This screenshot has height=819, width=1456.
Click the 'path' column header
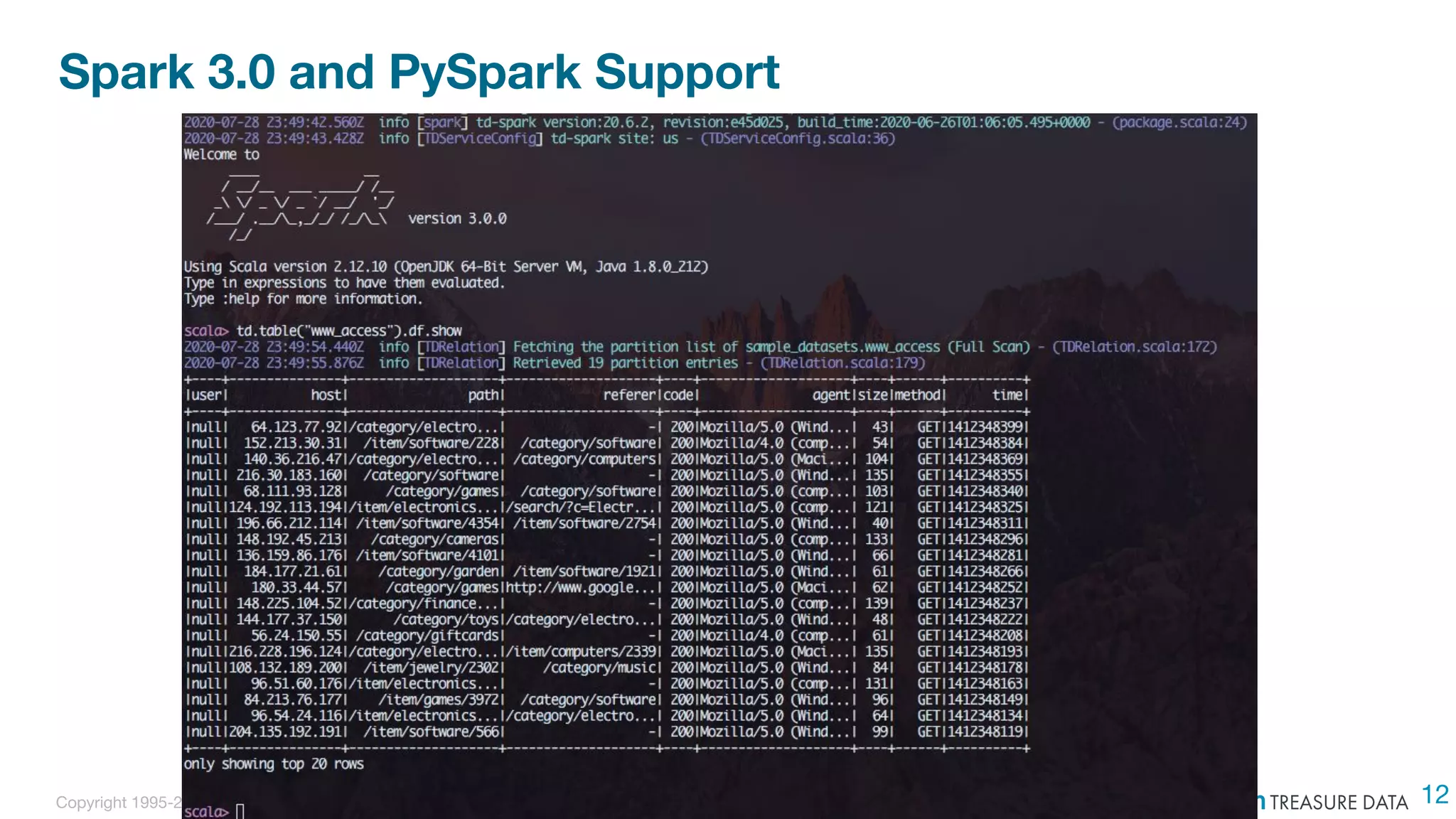point(483,395)
